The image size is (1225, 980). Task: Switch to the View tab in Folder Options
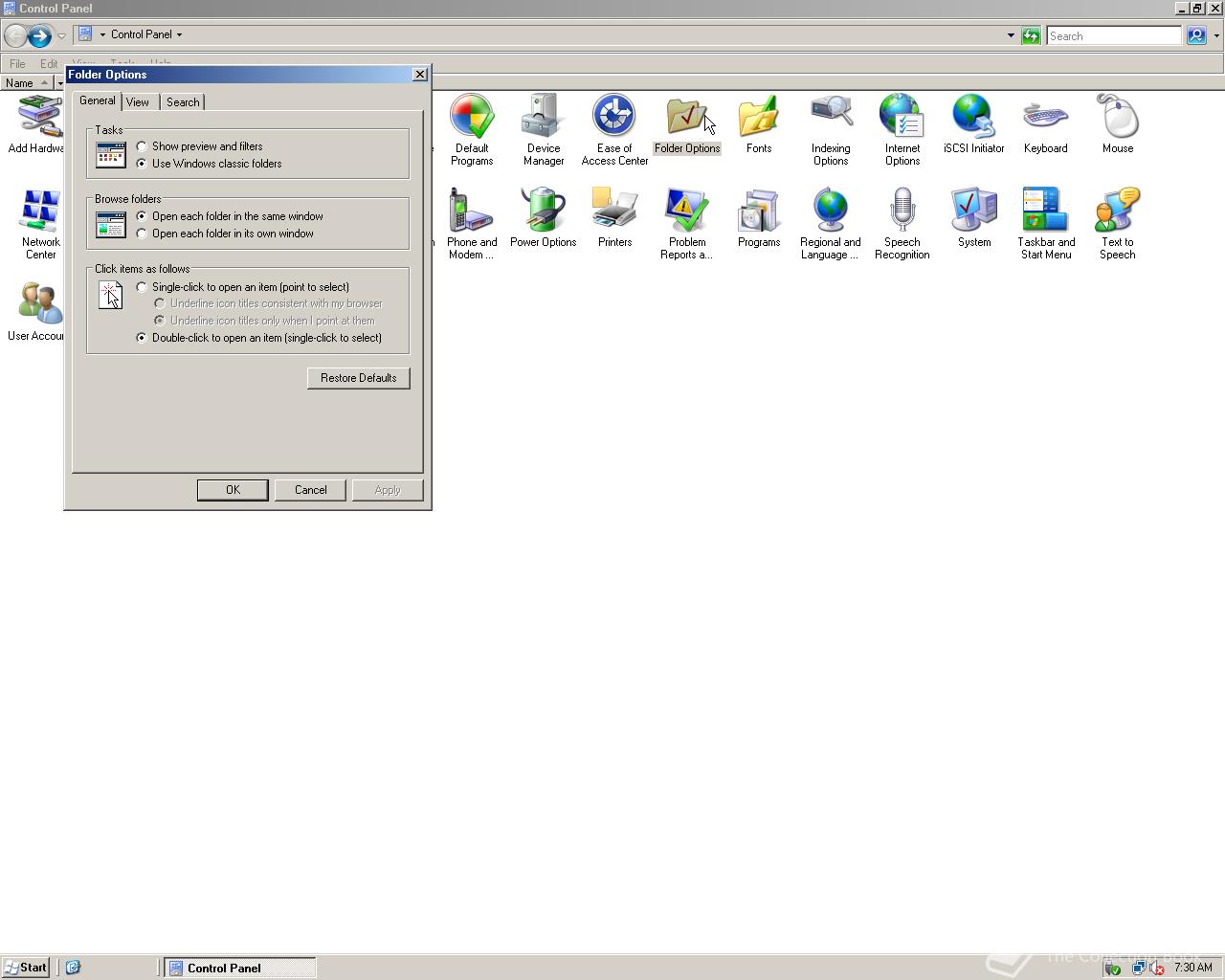138,102
